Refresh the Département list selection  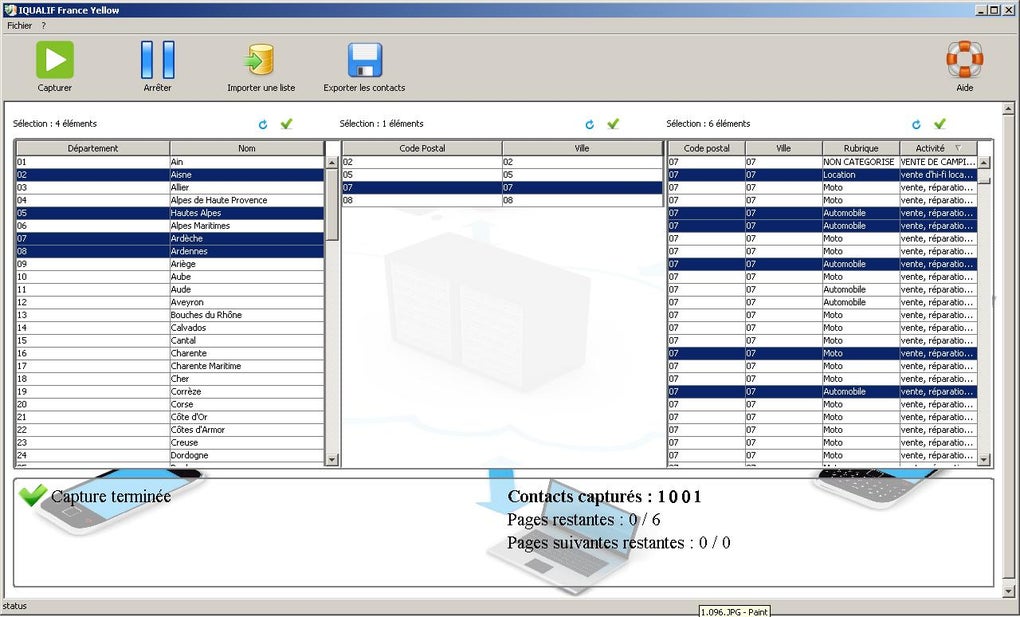tap(263, 124)
